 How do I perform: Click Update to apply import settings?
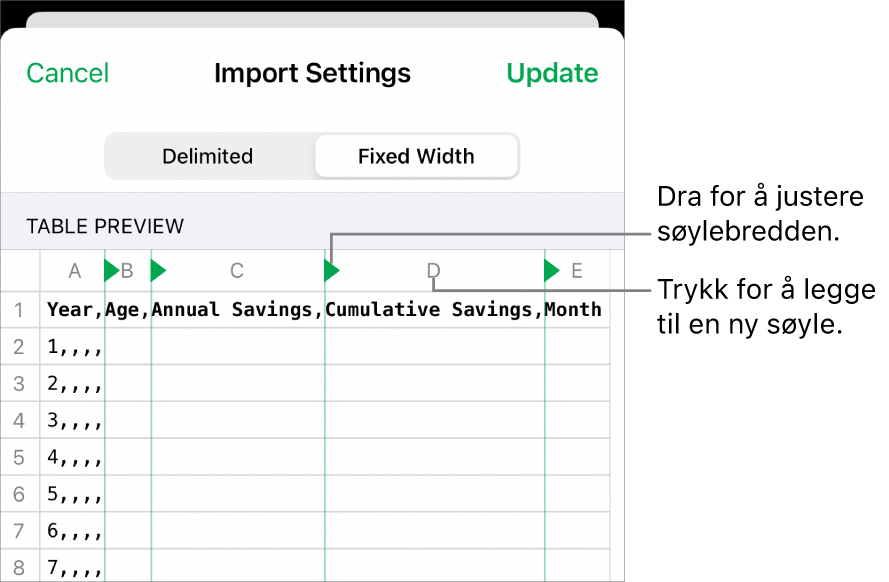point(552,72)
